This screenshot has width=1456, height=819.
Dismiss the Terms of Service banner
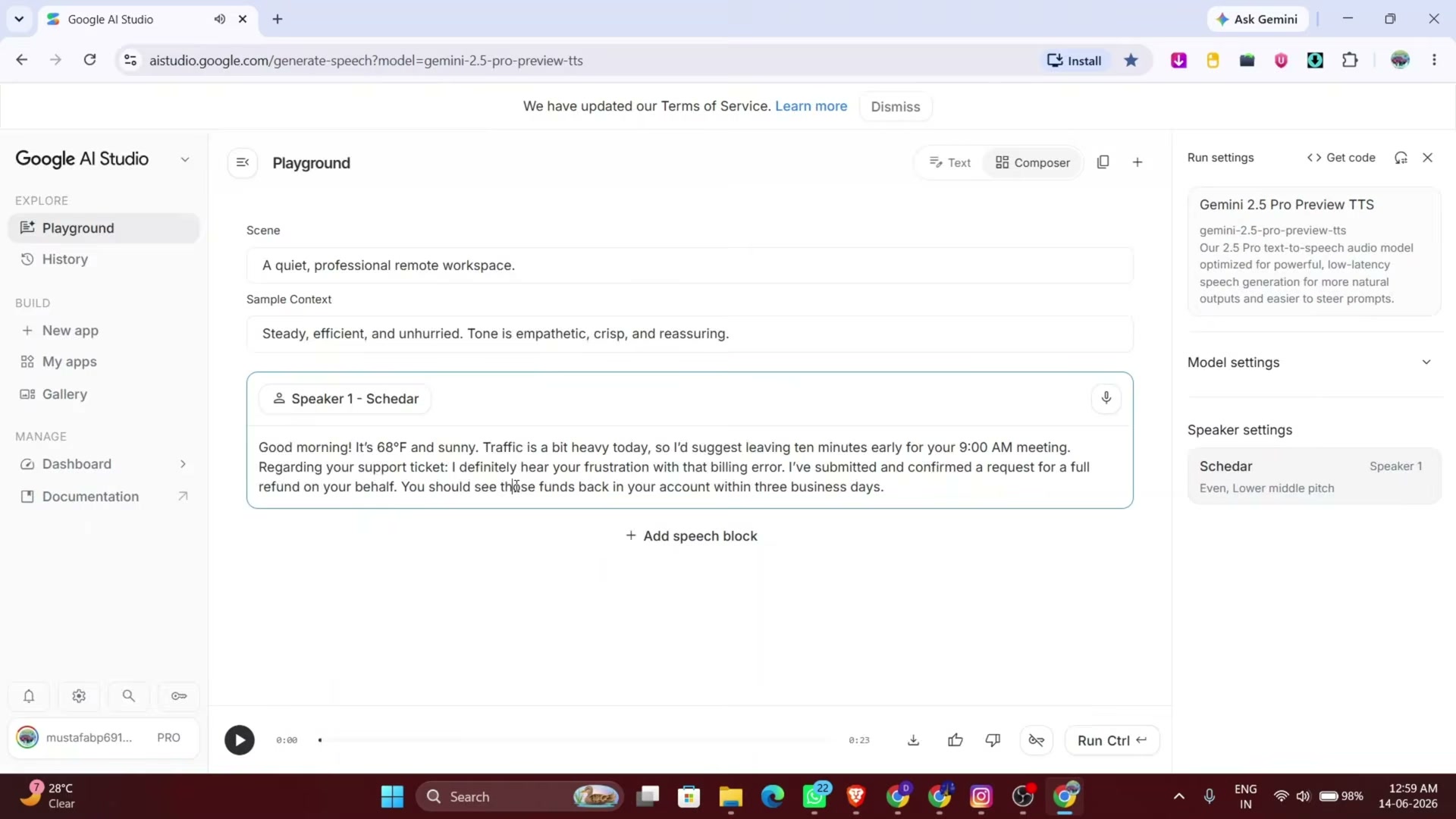coord(896,107)
